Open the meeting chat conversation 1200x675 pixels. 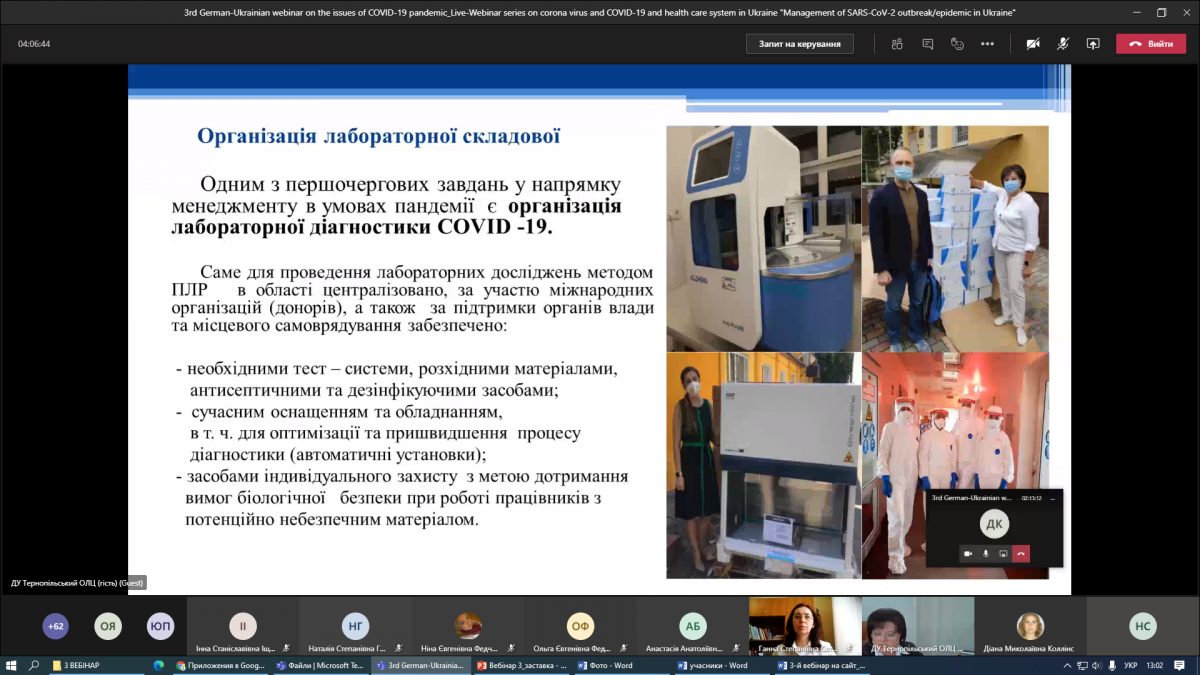(x=928, y=44)
